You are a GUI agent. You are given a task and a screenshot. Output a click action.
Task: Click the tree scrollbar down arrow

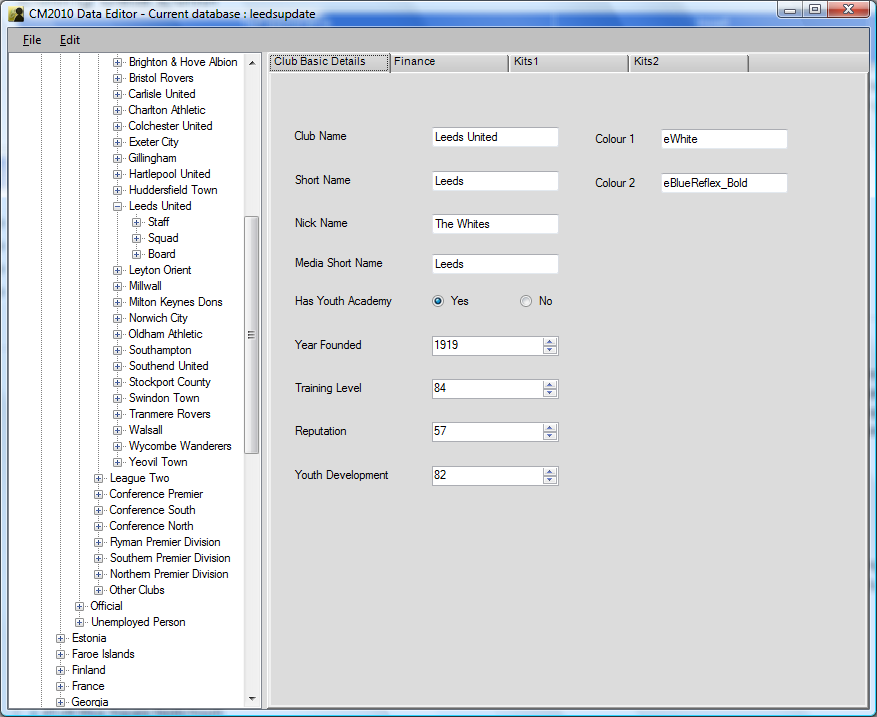(x=252, y=699)
